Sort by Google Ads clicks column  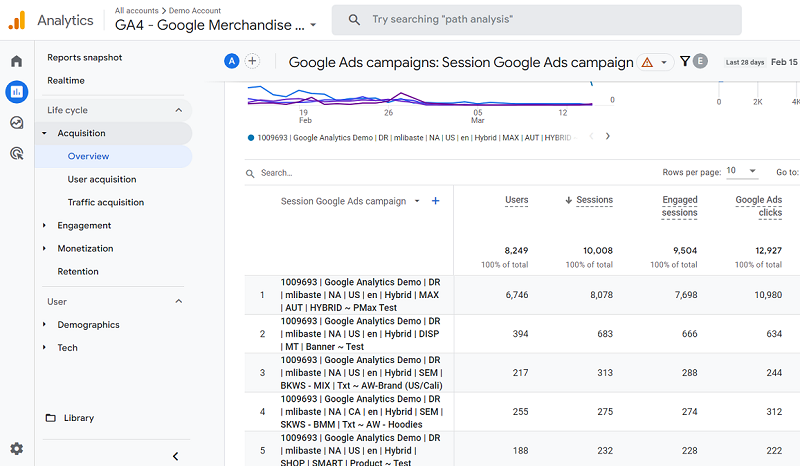tap(759, 206)
